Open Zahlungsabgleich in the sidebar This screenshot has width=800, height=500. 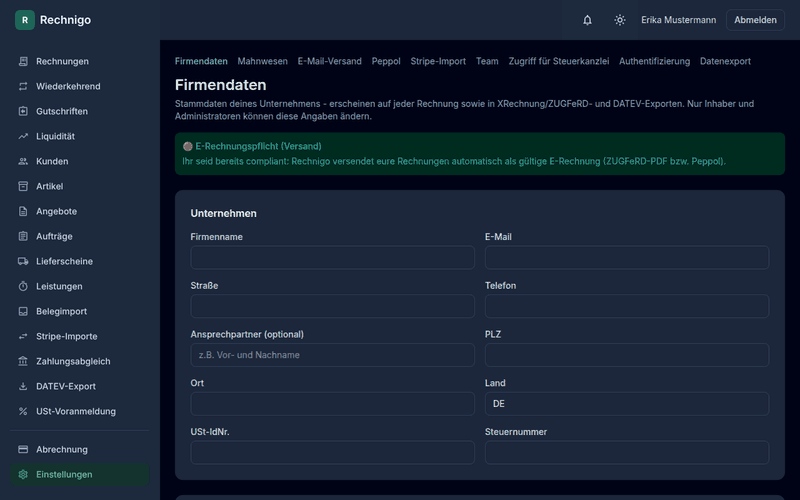[80, 361]
